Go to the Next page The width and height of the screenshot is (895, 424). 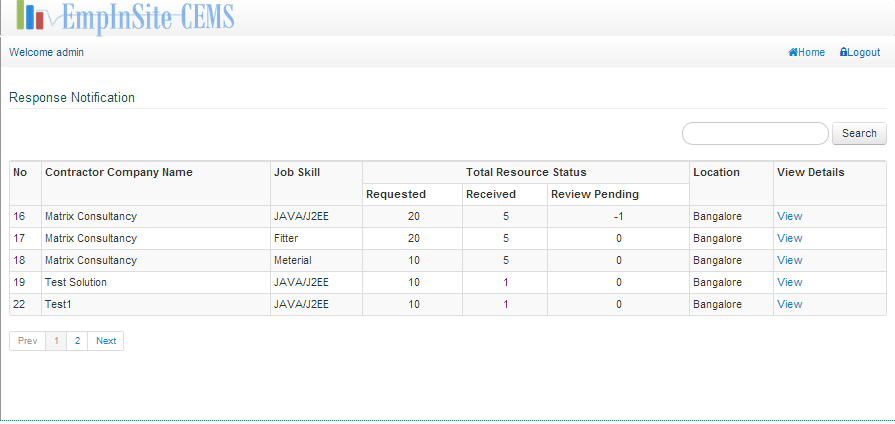106,341
